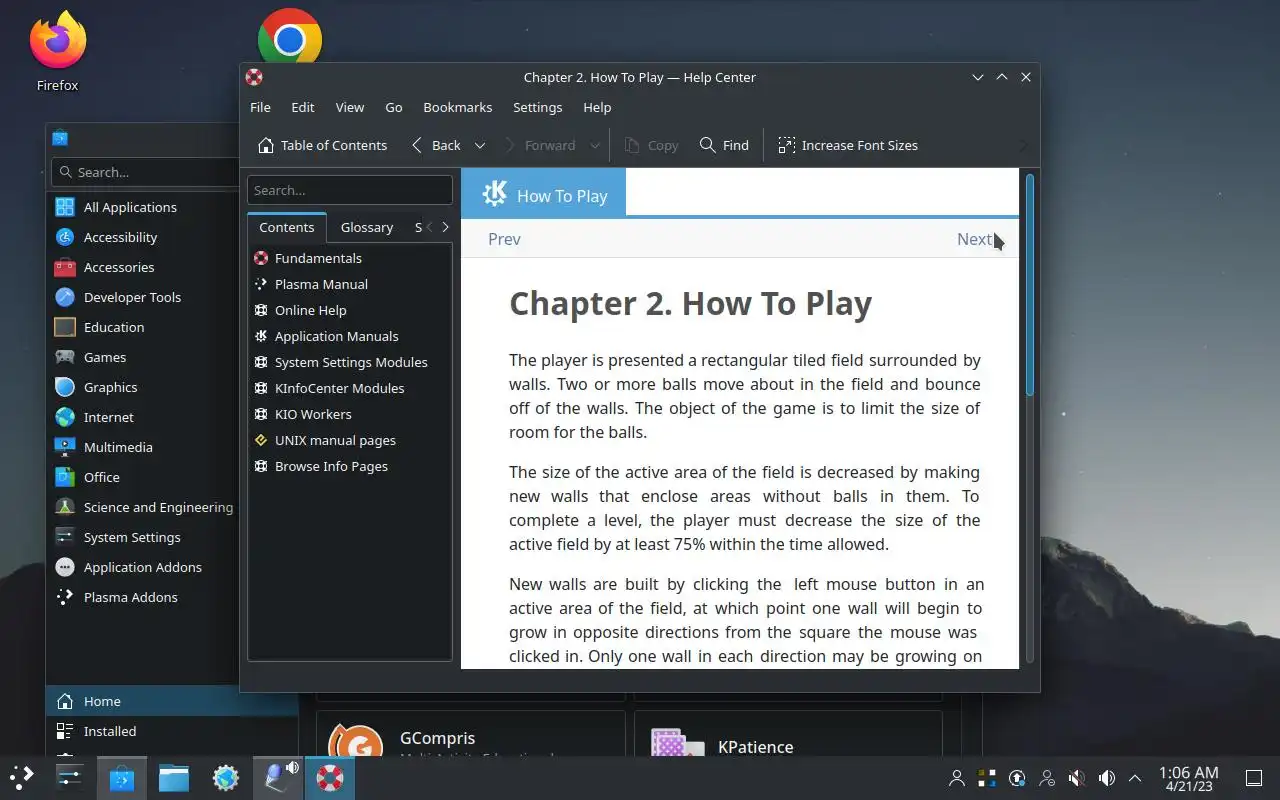The height and width of the screenshot is (800, 1280).
Task: Open the View menu
Action: 350,107
